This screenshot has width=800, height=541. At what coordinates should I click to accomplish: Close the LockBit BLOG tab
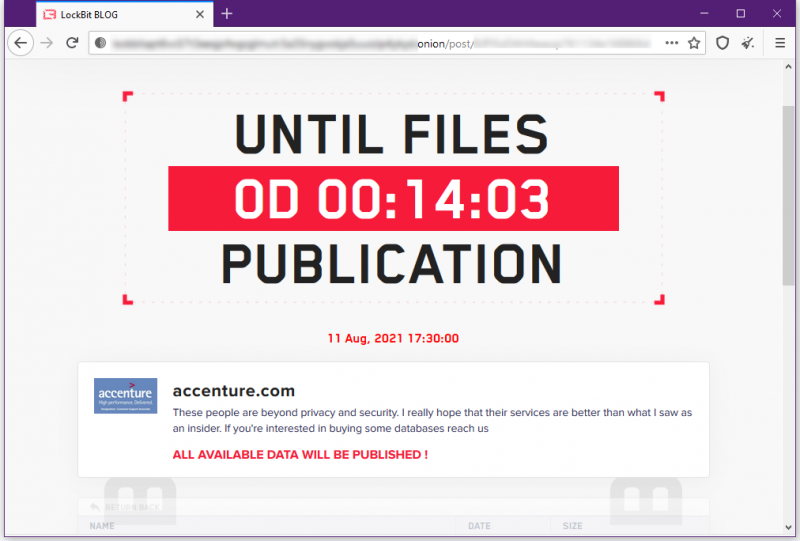pos(200,14)
